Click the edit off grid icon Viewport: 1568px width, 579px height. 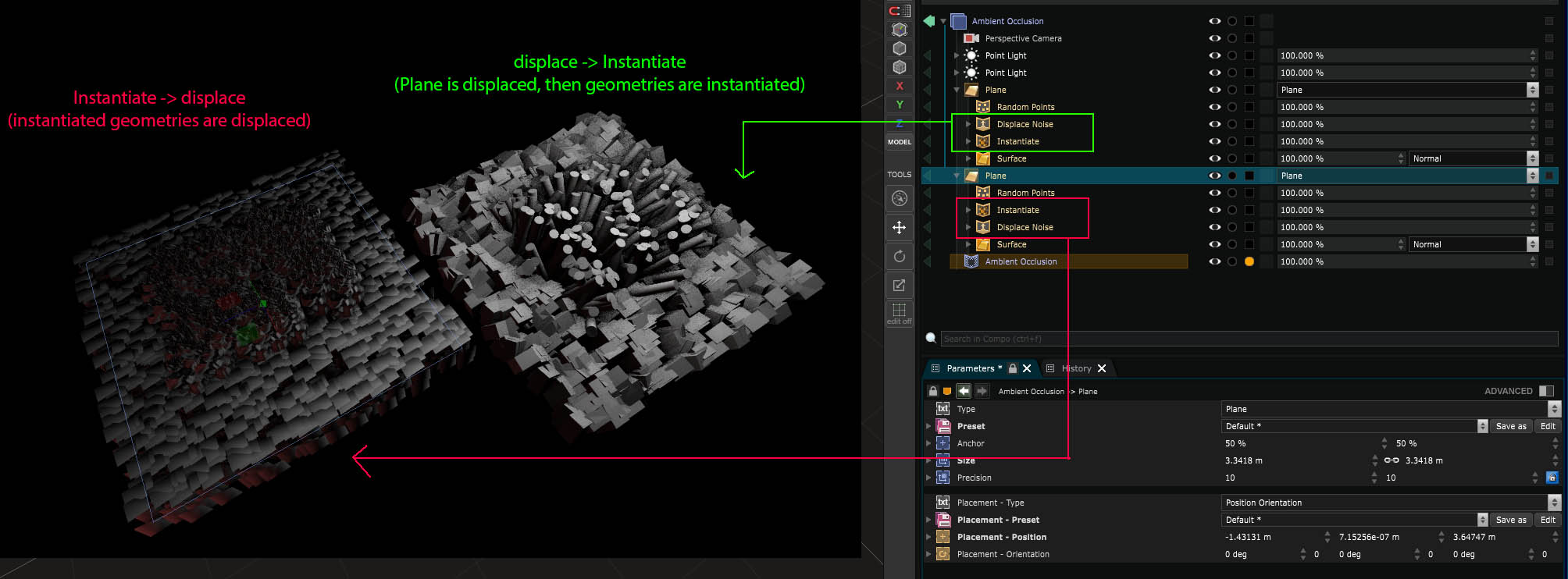coord(900,312)
